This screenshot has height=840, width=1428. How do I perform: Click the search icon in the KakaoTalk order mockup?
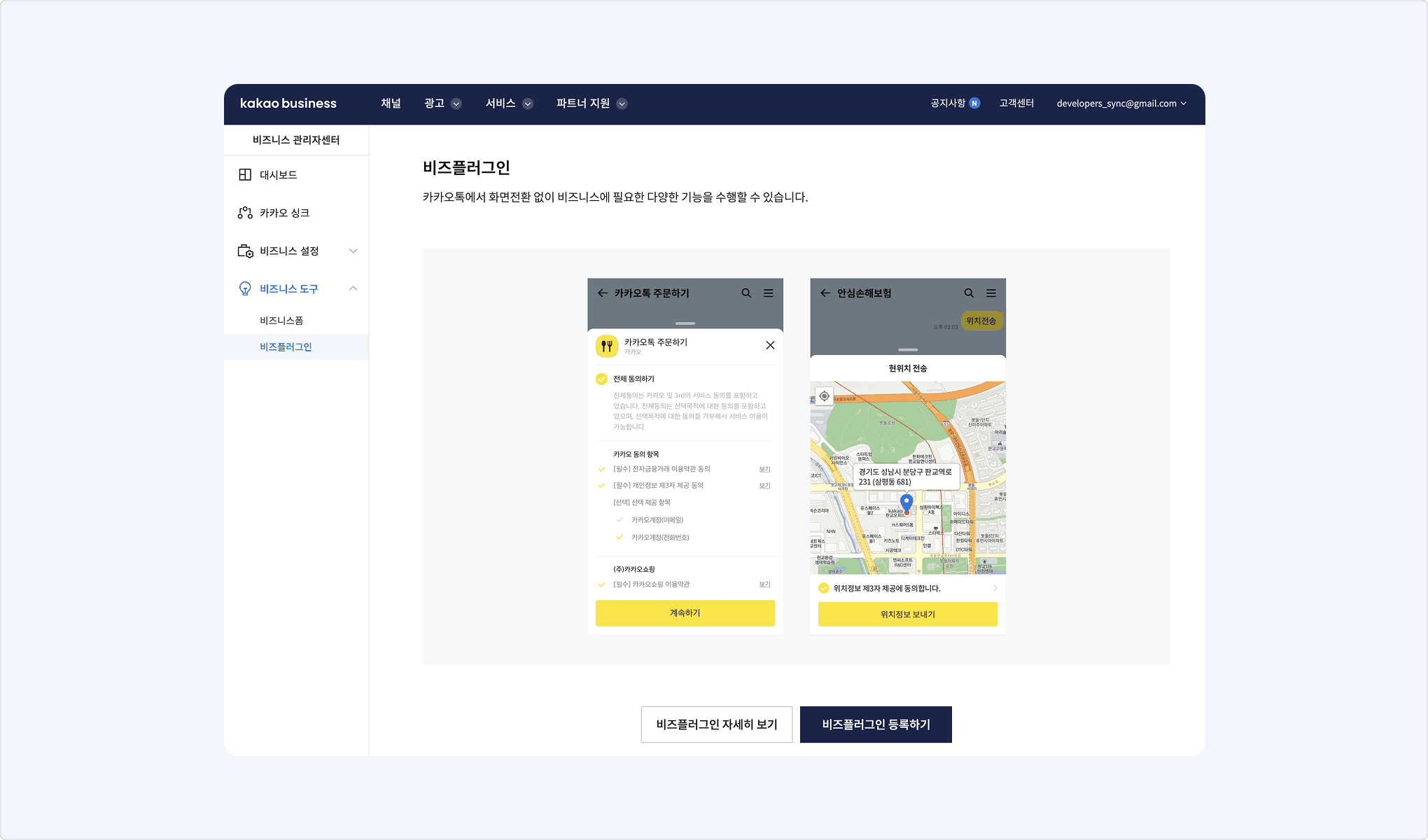(746, 293)
